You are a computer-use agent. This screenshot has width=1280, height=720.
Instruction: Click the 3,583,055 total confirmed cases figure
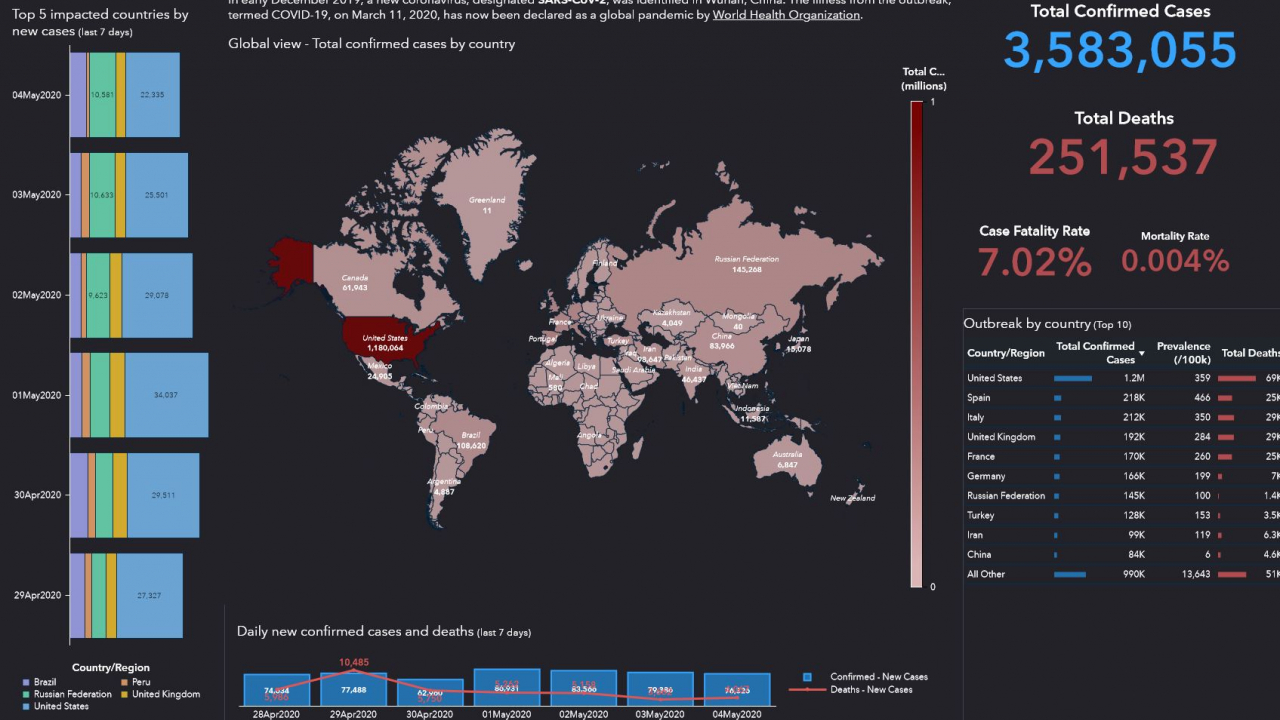click(1120, 51)
